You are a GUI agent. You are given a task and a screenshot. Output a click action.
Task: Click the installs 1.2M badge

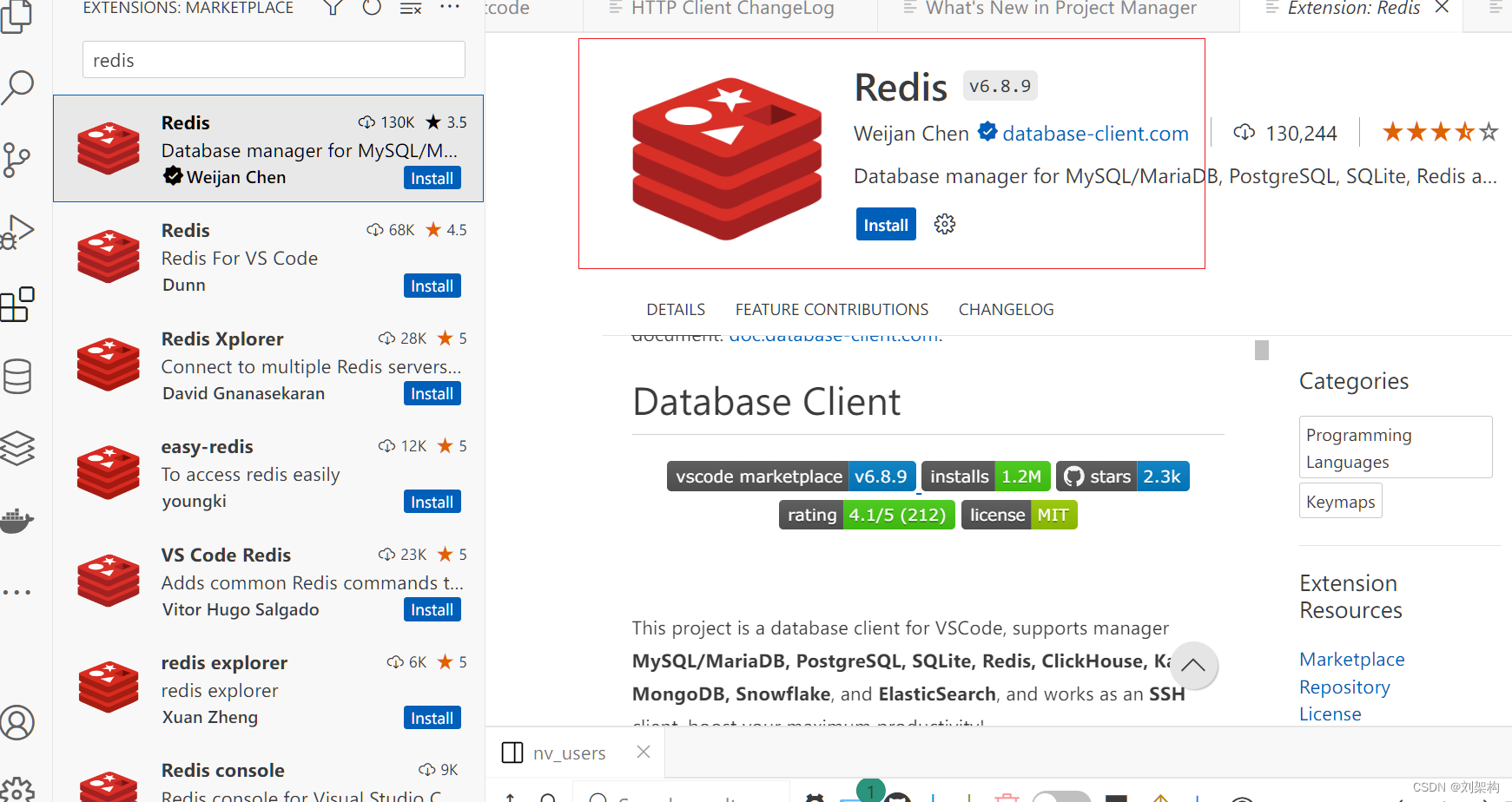[986, 476]
